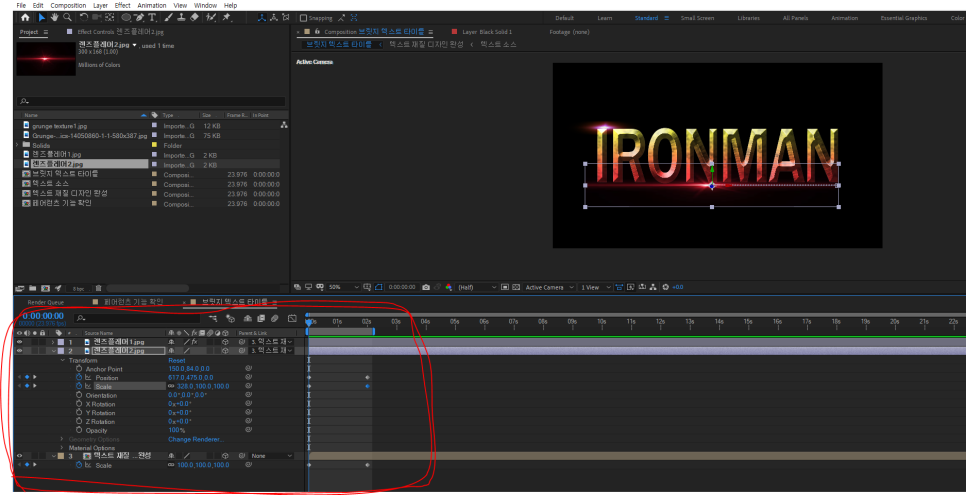Expand Geometry Options group

click(62, 439)
